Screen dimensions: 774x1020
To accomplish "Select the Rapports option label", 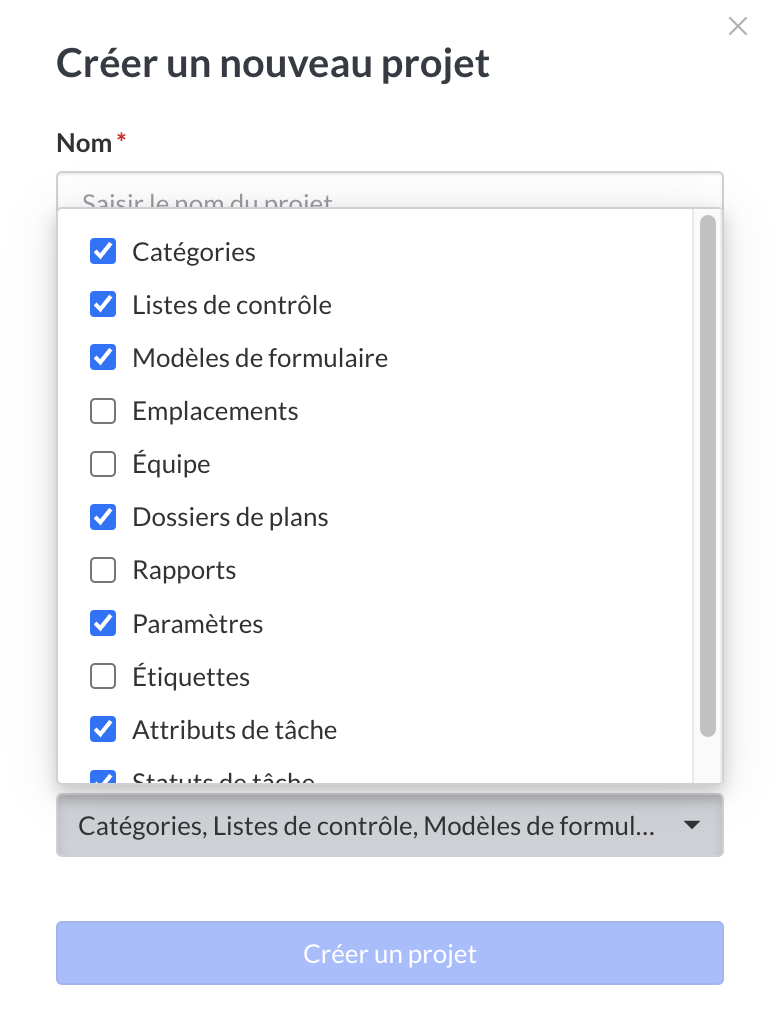I will click(184, 570).
